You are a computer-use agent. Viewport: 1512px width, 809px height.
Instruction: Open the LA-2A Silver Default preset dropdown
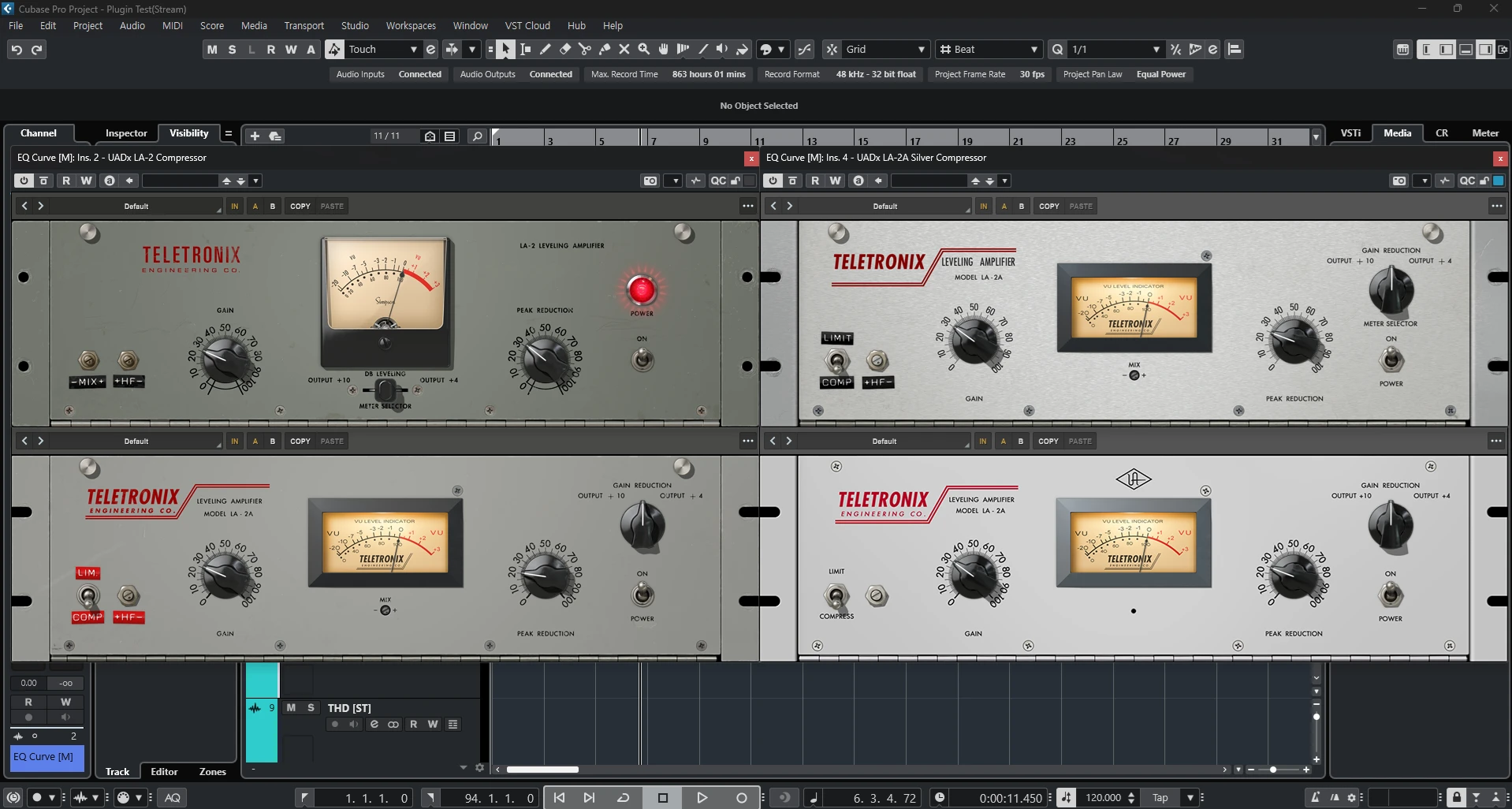tap(885, 206)
